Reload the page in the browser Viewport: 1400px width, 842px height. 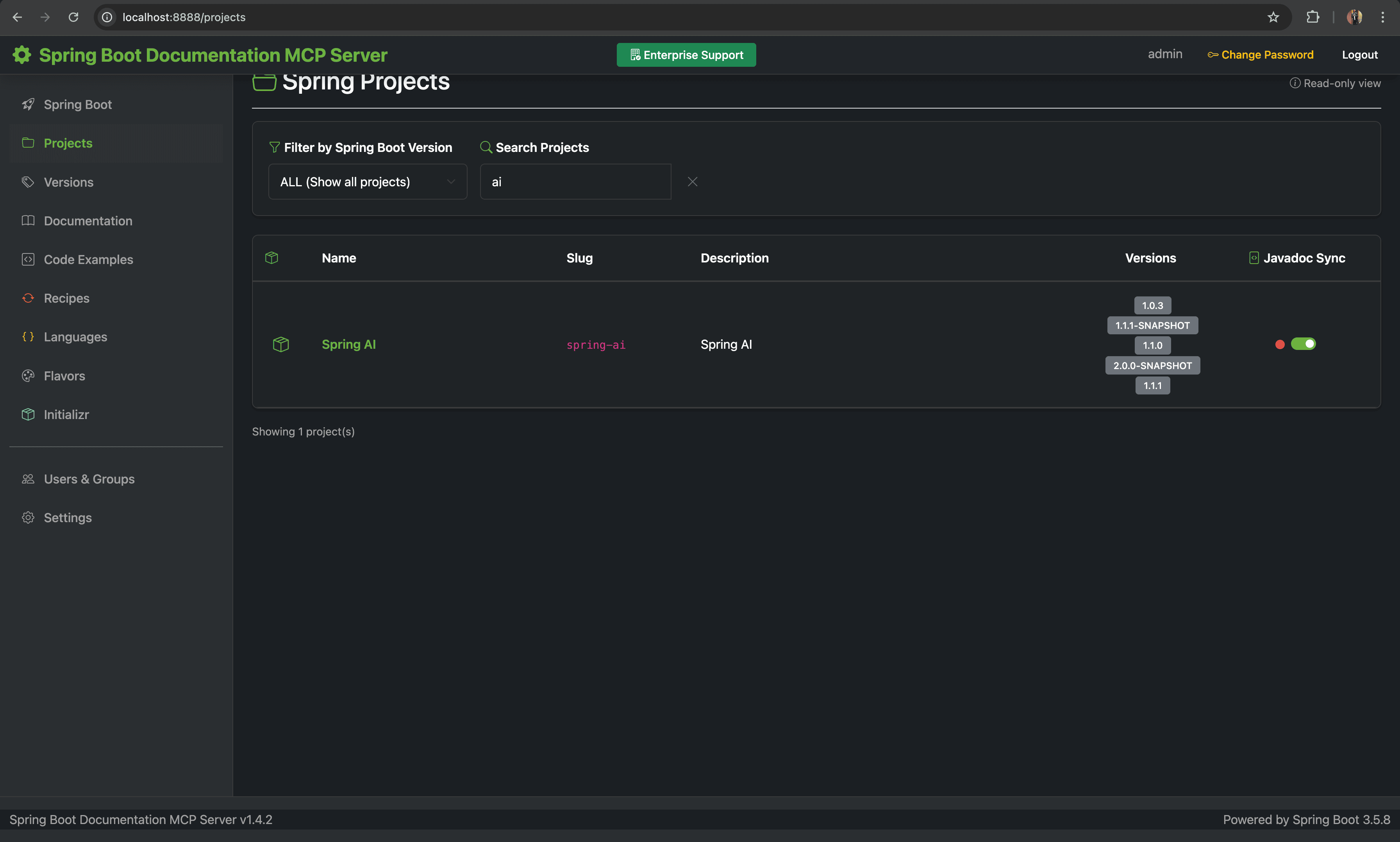[73, 17]
